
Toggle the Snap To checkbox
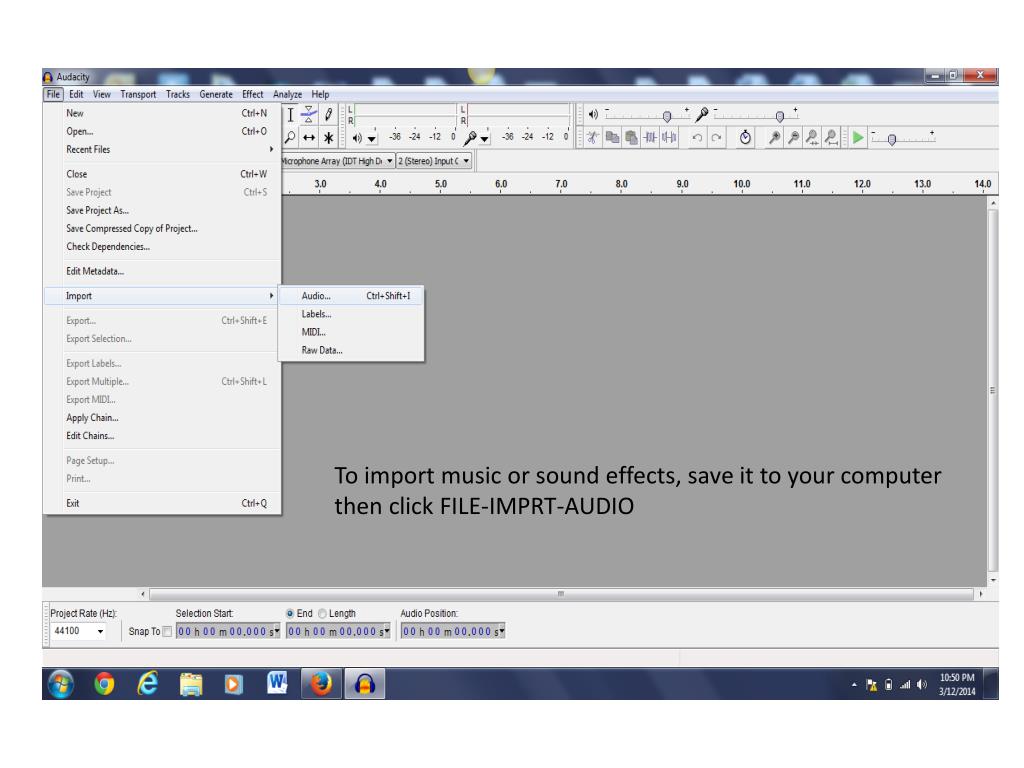point(167,632)
